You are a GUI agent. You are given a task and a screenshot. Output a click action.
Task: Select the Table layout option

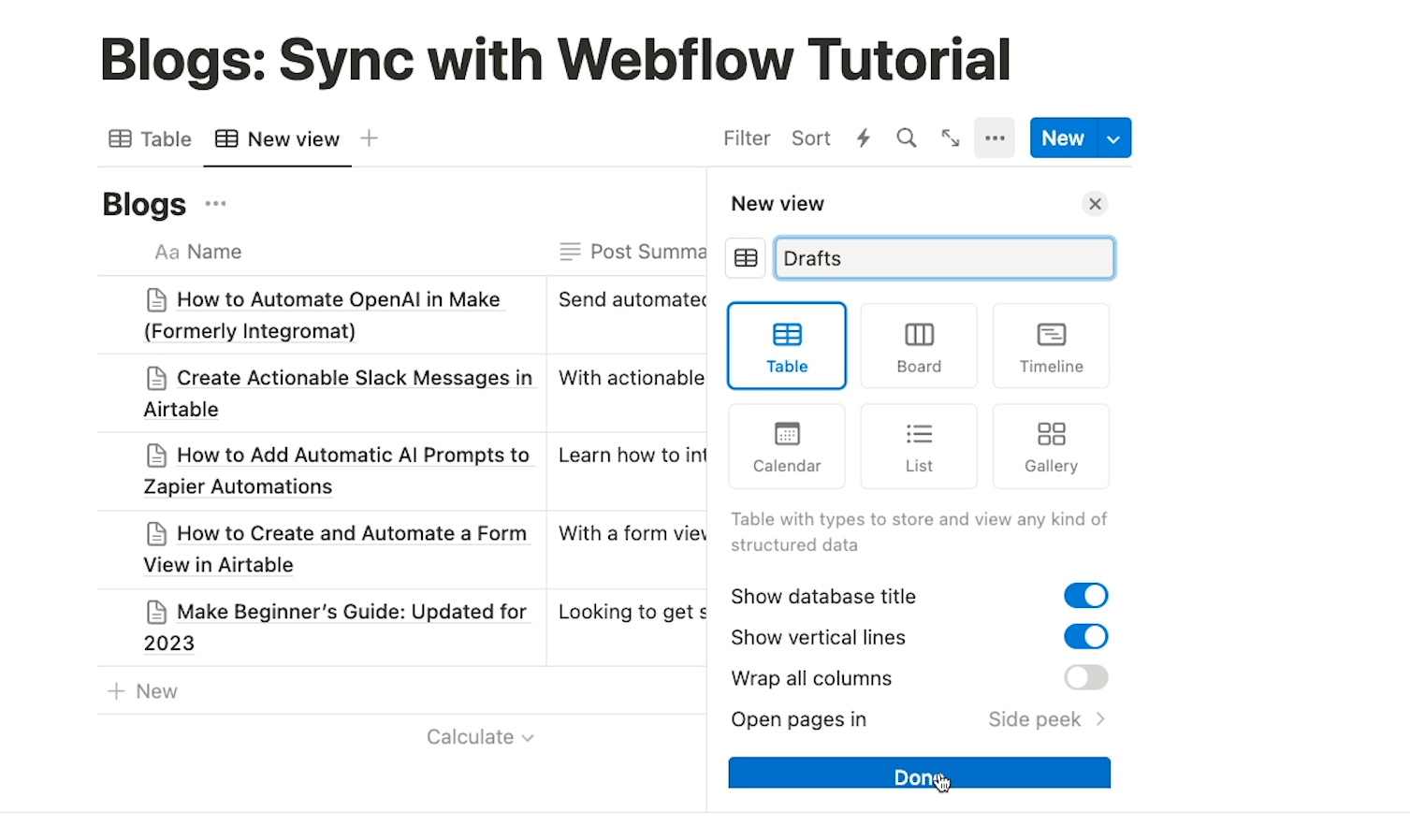787,346
